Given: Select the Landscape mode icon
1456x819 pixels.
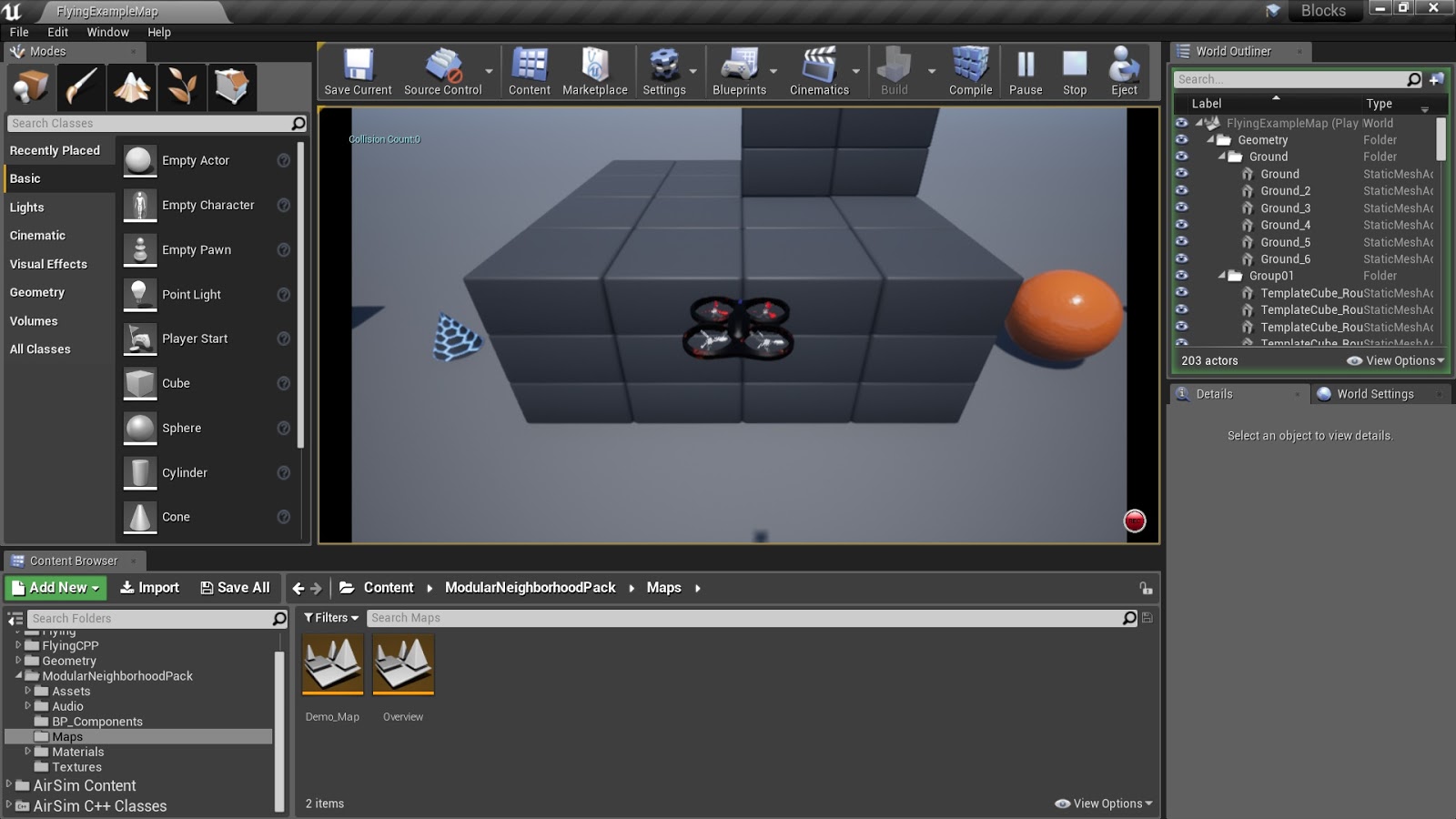Looking at the screenshot, I should (132, 87).
